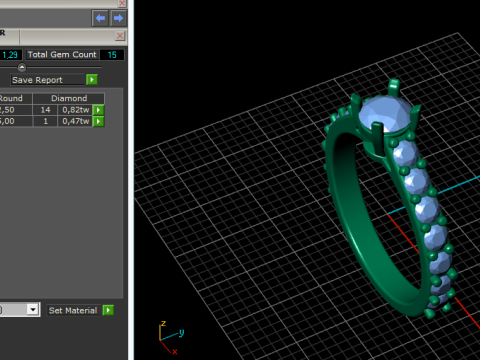
Task: Close the top panel header
Action: (122, 3)
